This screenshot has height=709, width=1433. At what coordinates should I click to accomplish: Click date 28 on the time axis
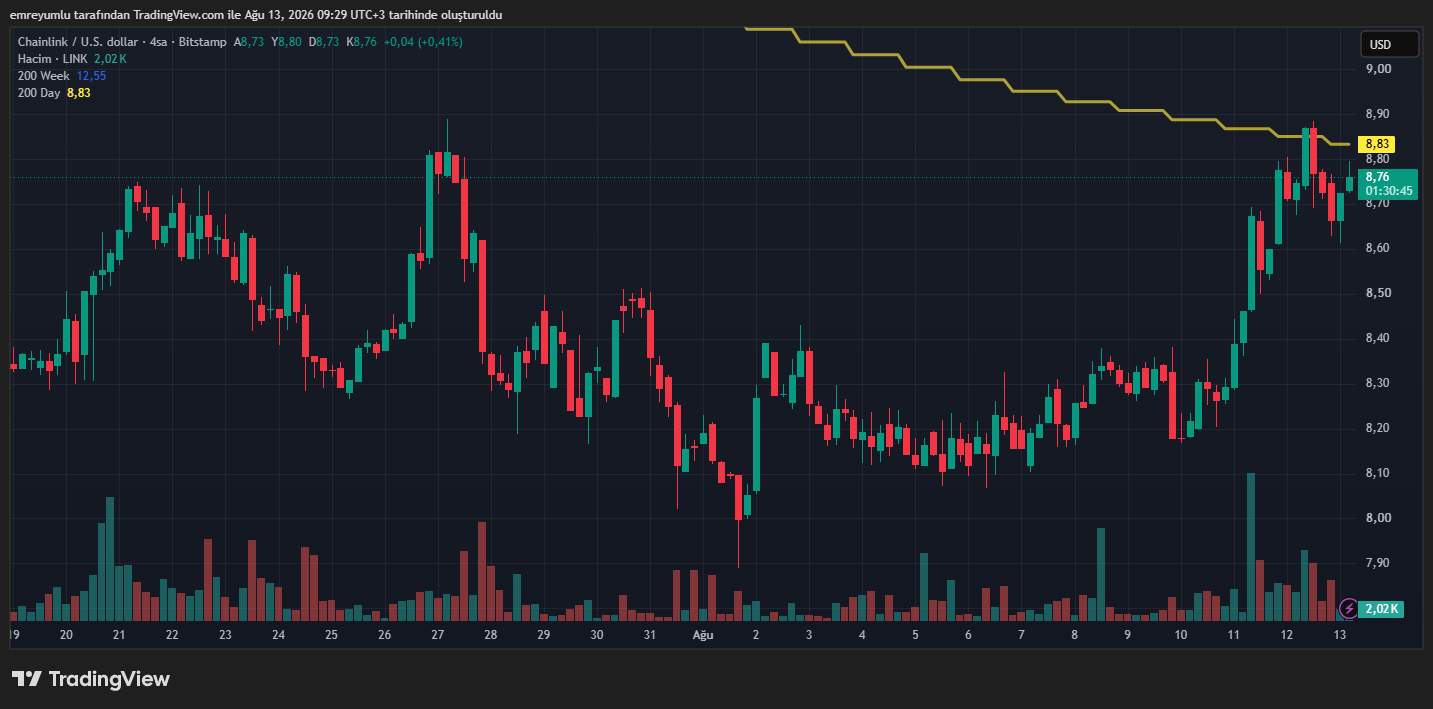491,635
